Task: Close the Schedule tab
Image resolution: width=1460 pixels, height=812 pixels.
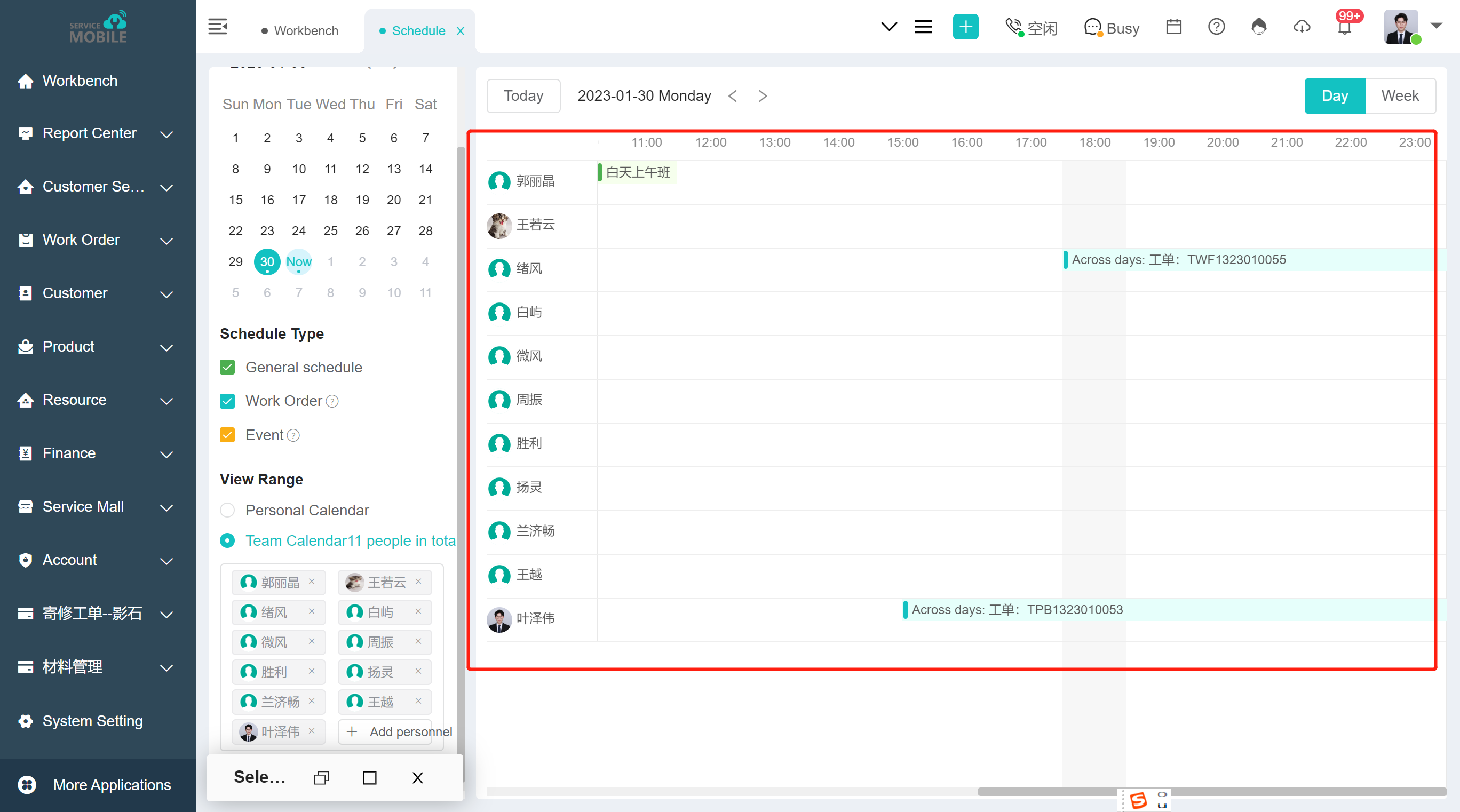Action: (460, 31)
